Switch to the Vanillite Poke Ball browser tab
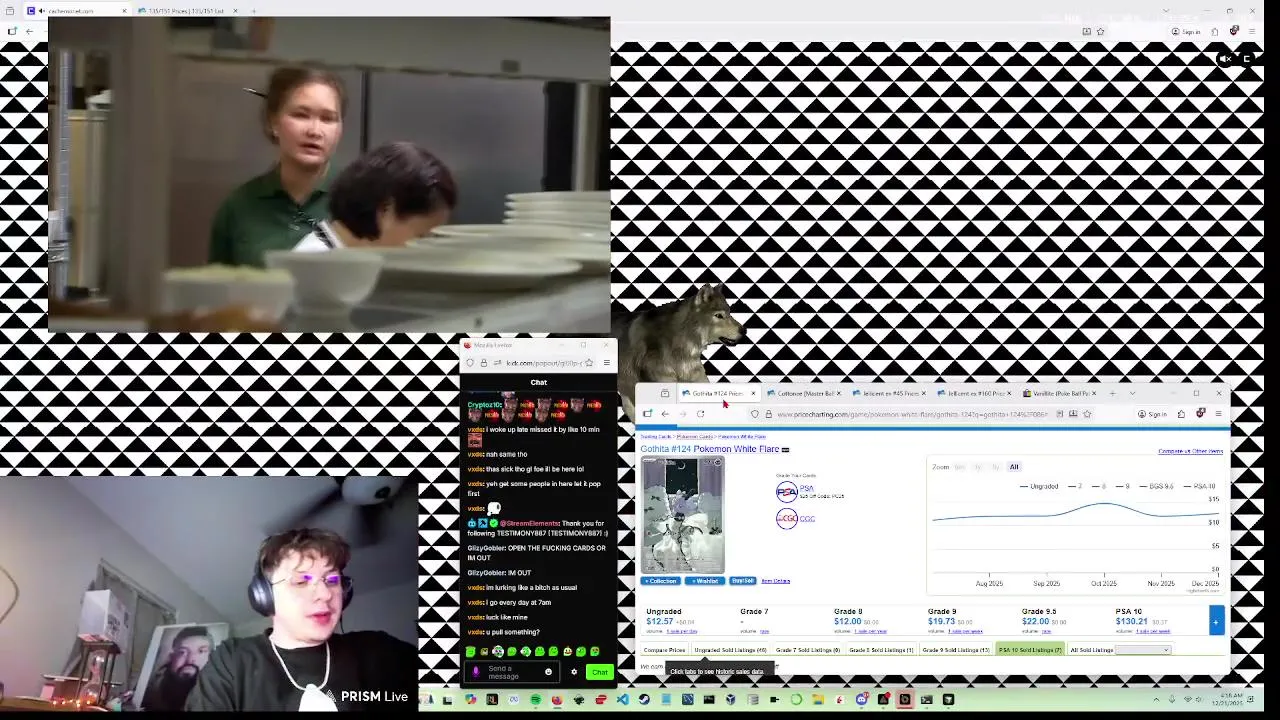This screenshot has width=1280, height=720. click(1059, 393)
